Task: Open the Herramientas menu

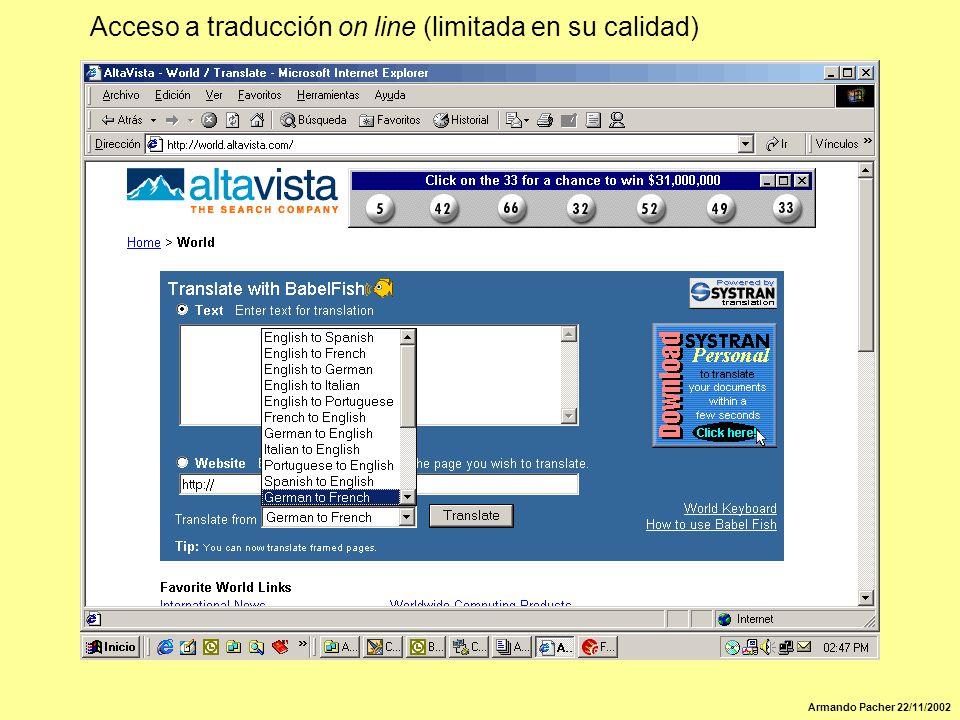Action: click(328, 95)
